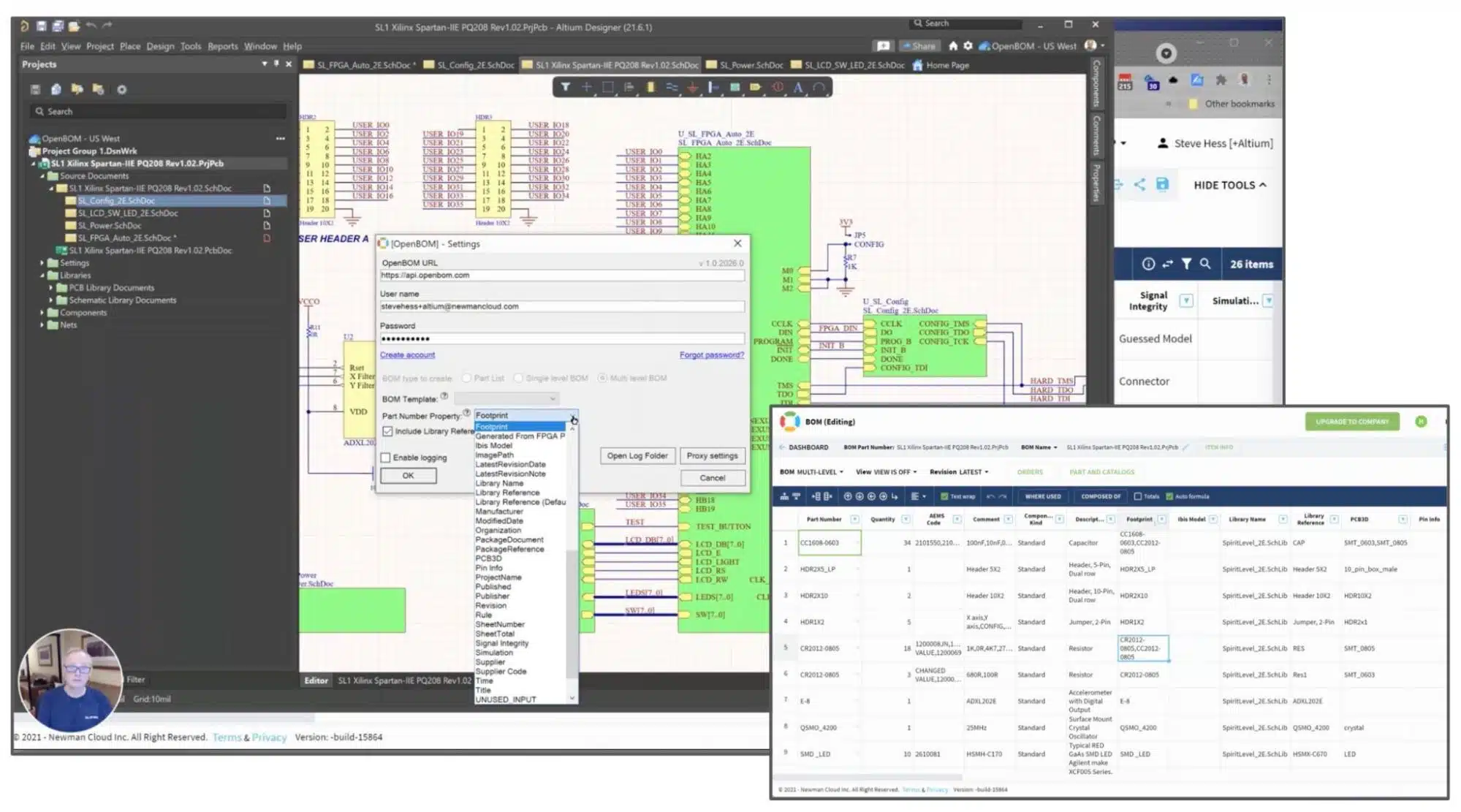1461x812 pixels.
Task: Switch to the SL_Config_2E.SchDoc tab
Action: pos(469,65)
